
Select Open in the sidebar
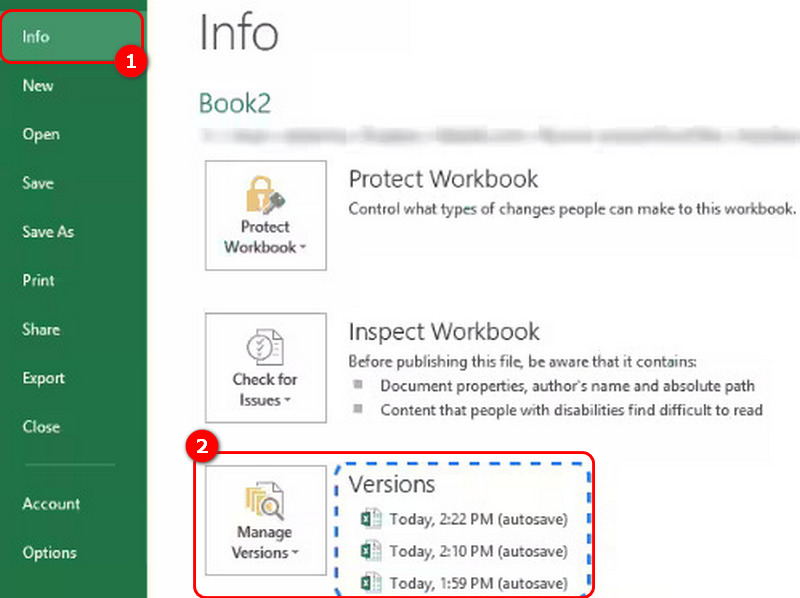coord(39,134)
